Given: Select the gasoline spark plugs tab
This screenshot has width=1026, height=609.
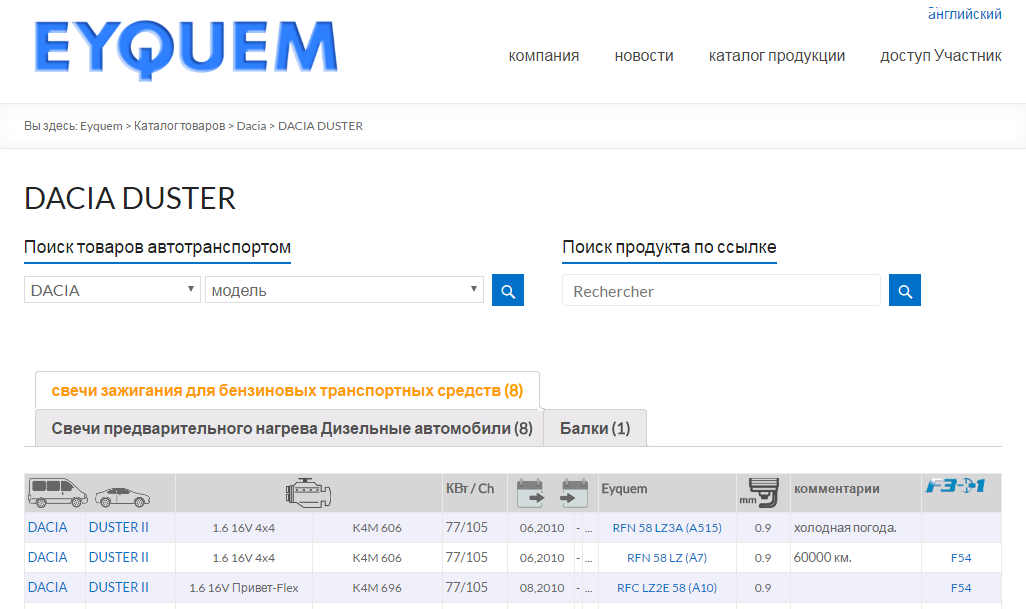Looking at the screenshot, I should [x=287, y=391].
